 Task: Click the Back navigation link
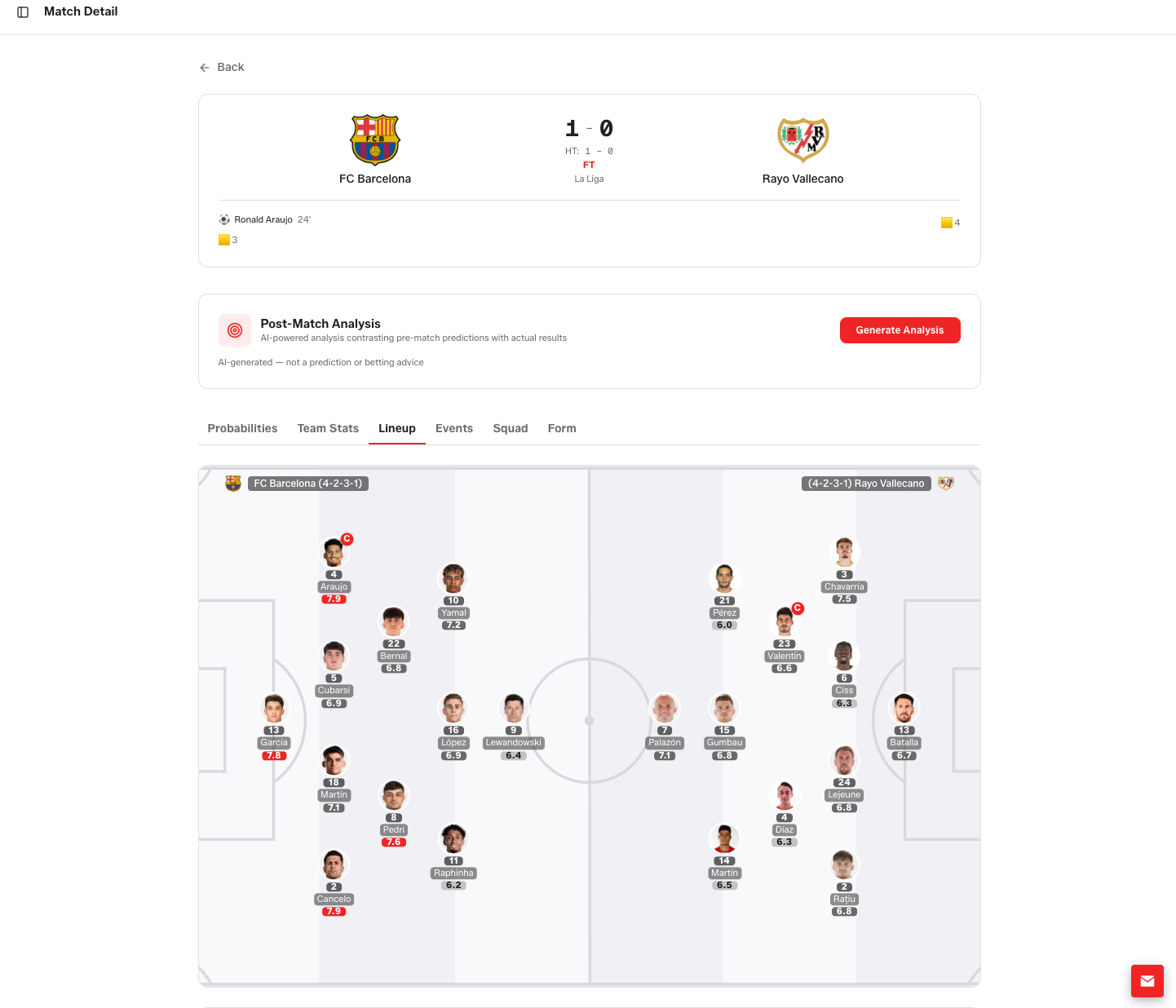point(222,67)
